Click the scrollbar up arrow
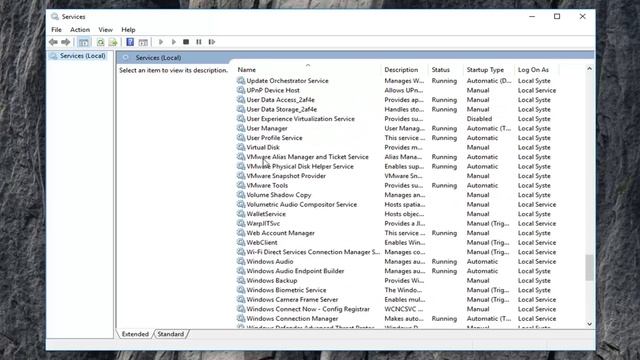Image resolution: width=640 pixels, height=360 pixels. [589, 69]
